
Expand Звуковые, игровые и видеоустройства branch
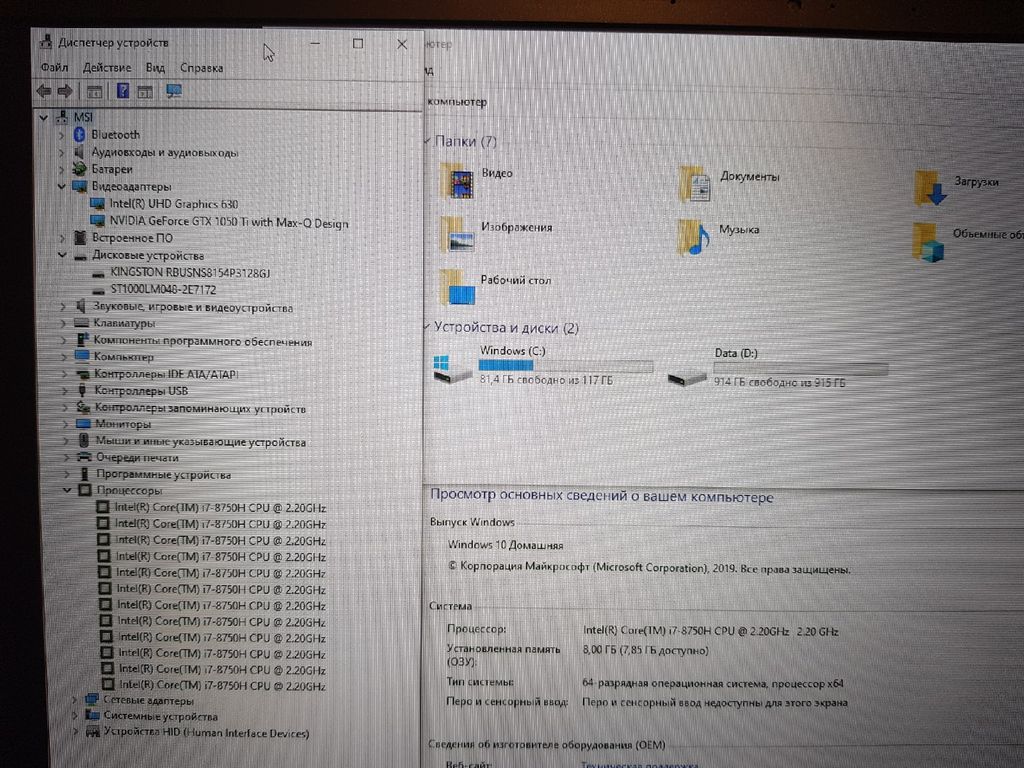tap(63, 306)
